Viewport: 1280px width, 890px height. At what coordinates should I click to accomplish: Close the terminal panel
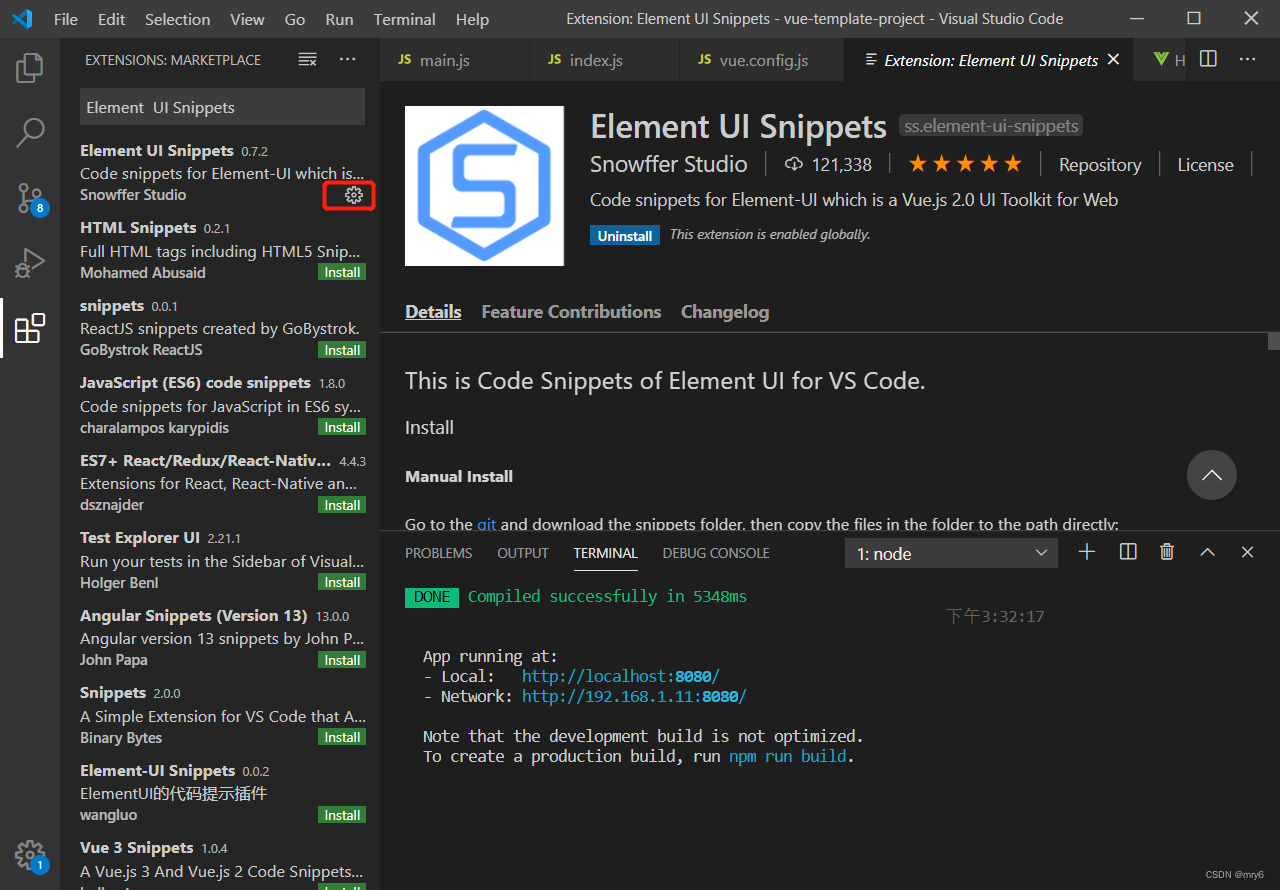pyautogui.click(x=1247, y=552)
